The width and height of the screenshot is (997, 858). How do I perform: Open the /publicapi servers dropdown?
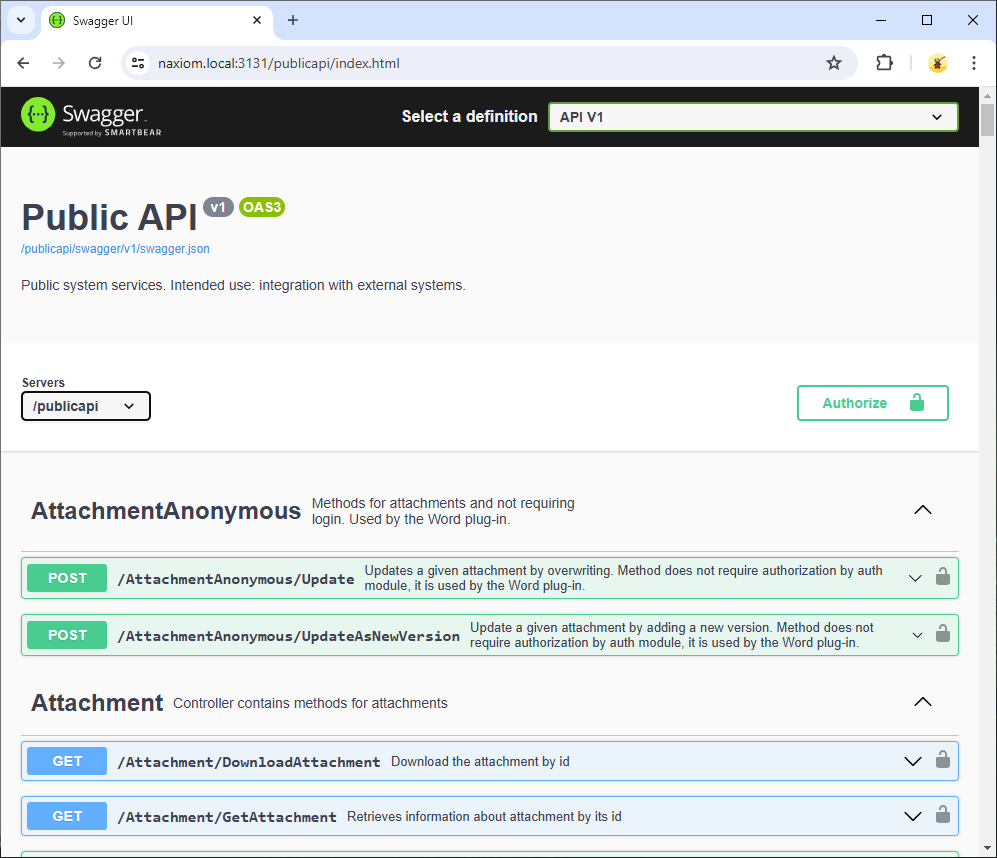pyautogui.click(x=86, y=406)
